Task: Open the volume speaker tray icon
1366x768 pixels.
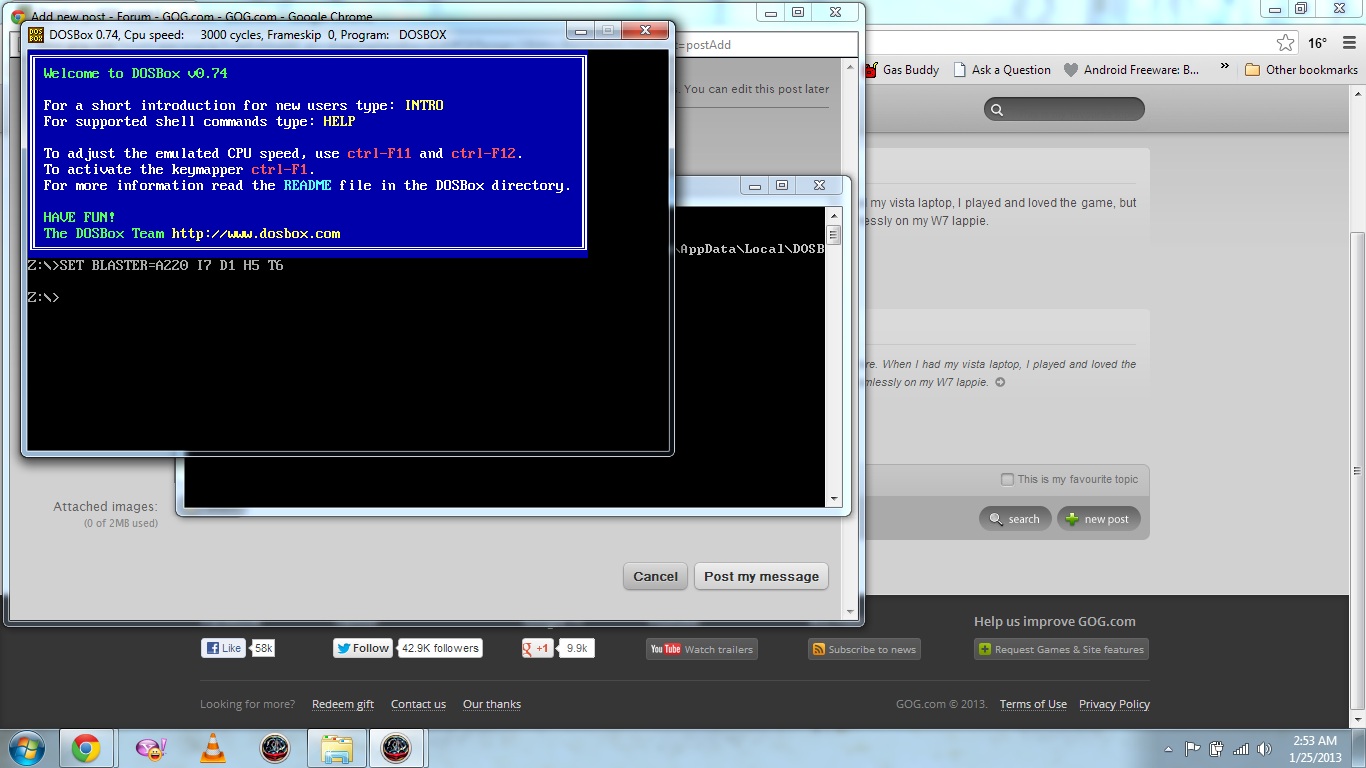Action: pos(1265,748)
